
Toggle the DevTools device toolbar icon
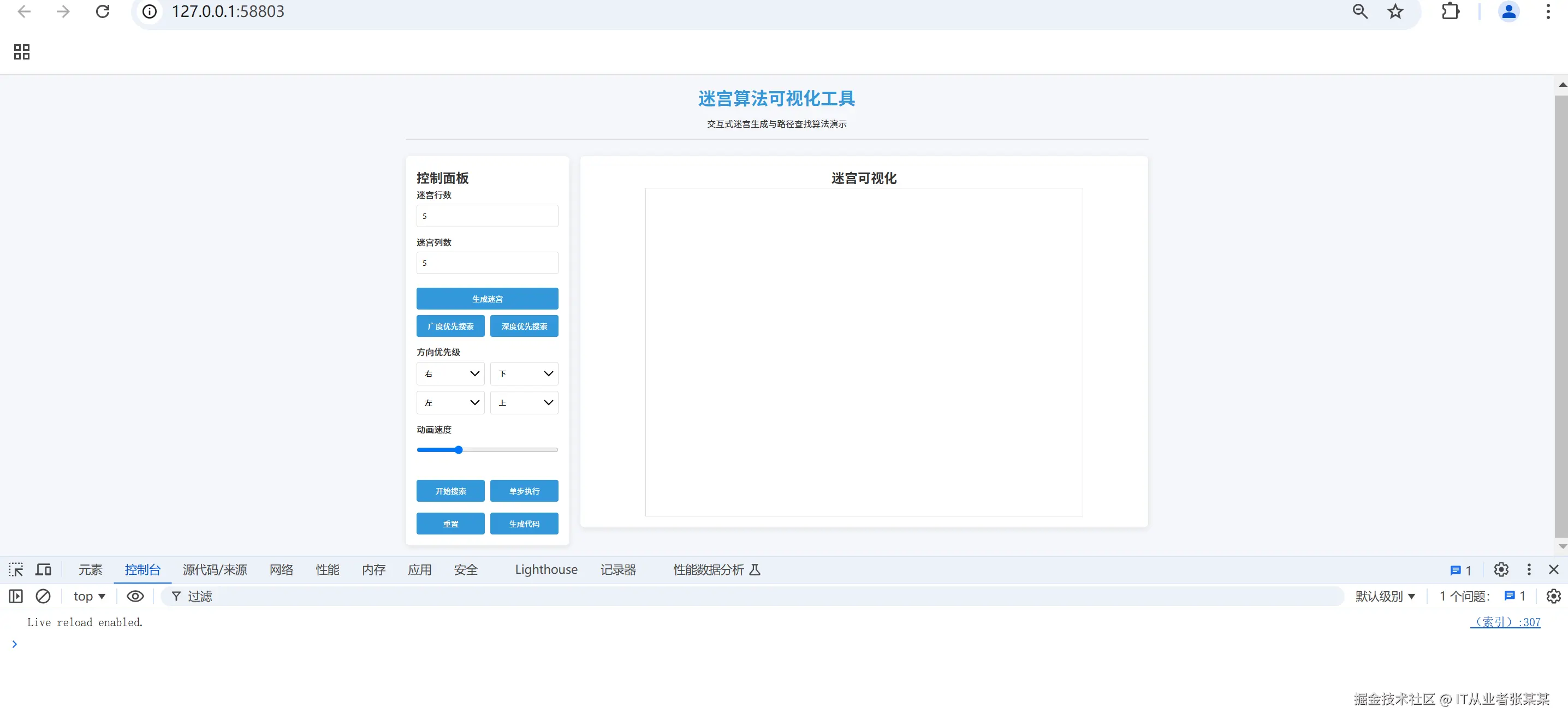[x=43, y=570]
